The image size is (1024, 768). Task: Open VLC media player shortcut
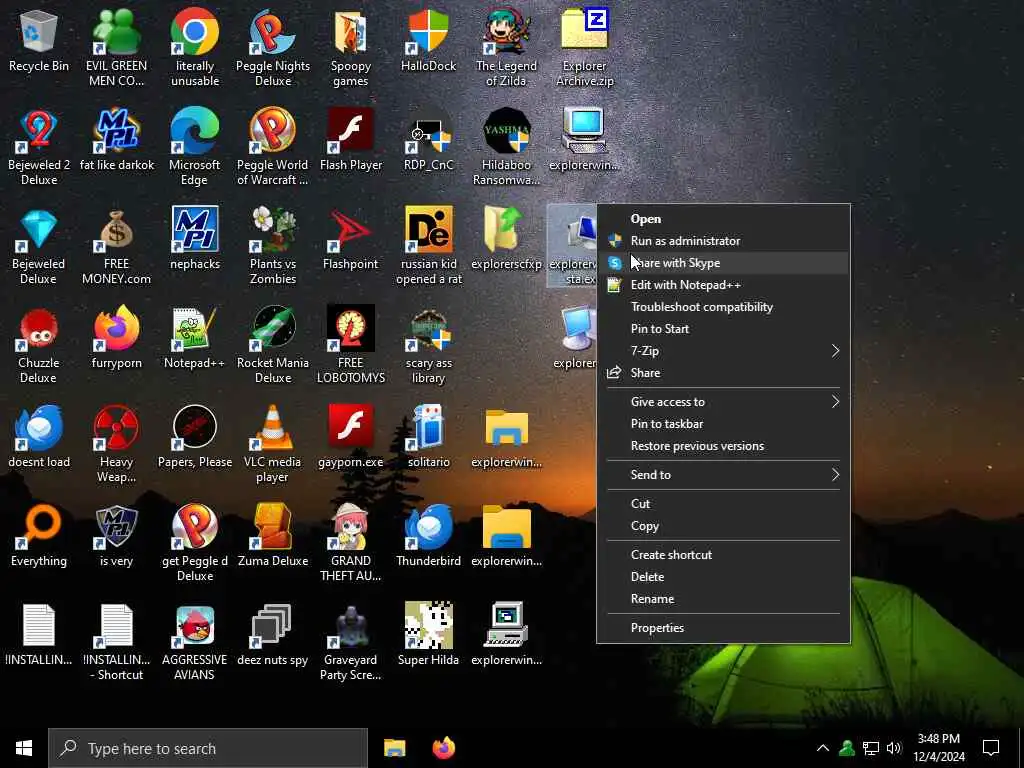(273, 444)
